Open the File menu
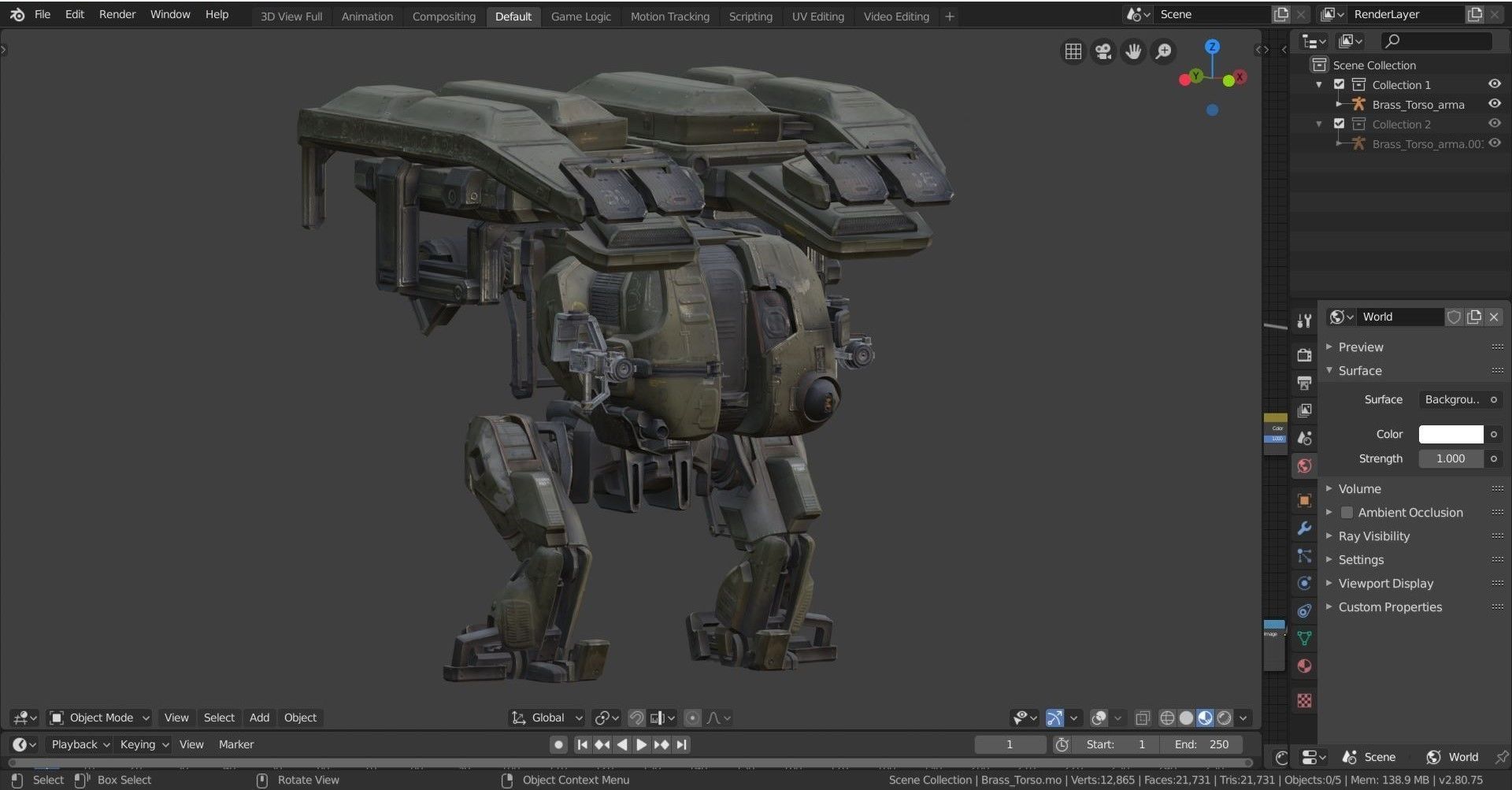Image resolution: width=1512 pixels, height=790 pixels. pyautogui.click(x=43, y=14)
